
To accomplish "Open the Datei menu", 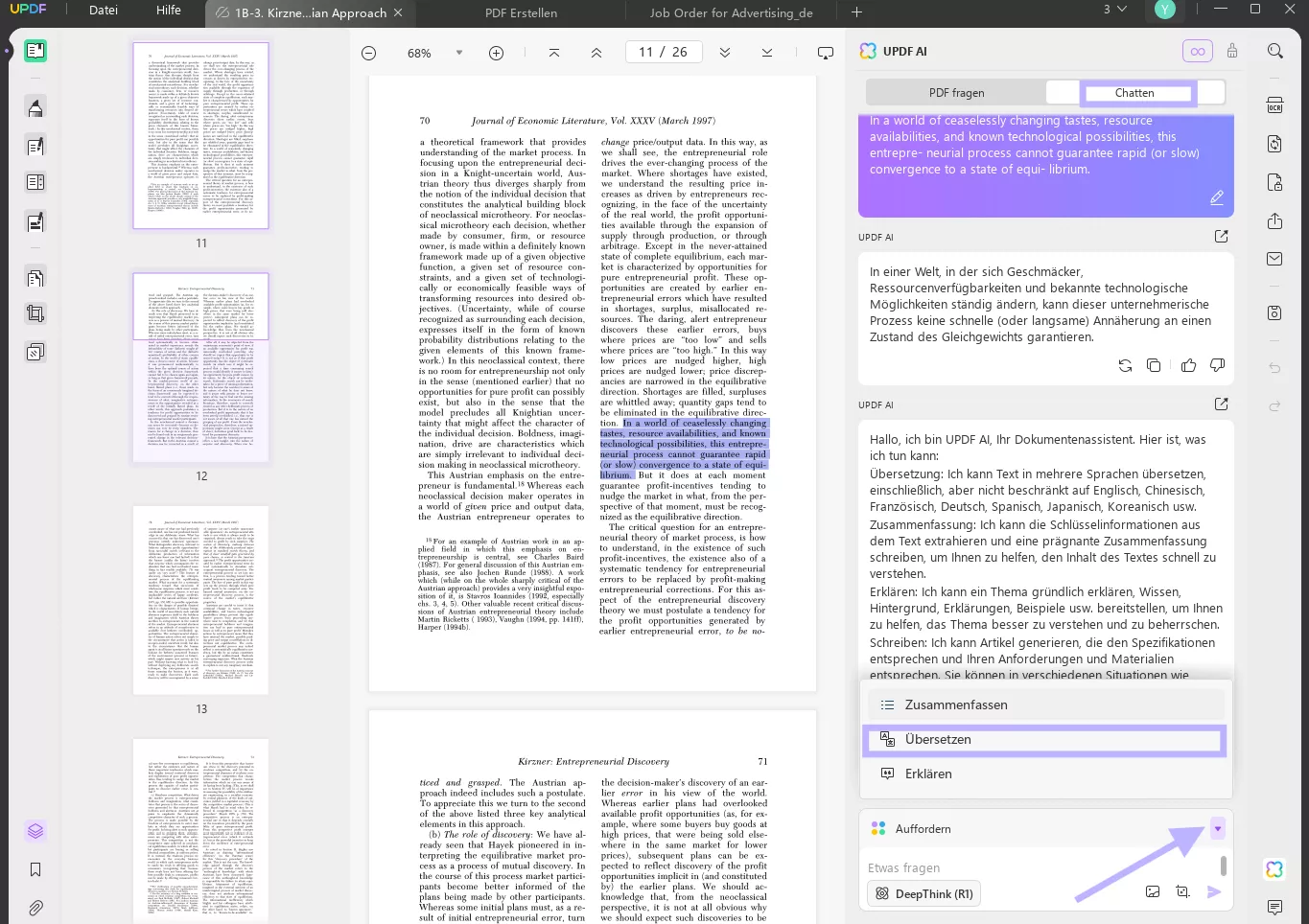I will [104, 11].
